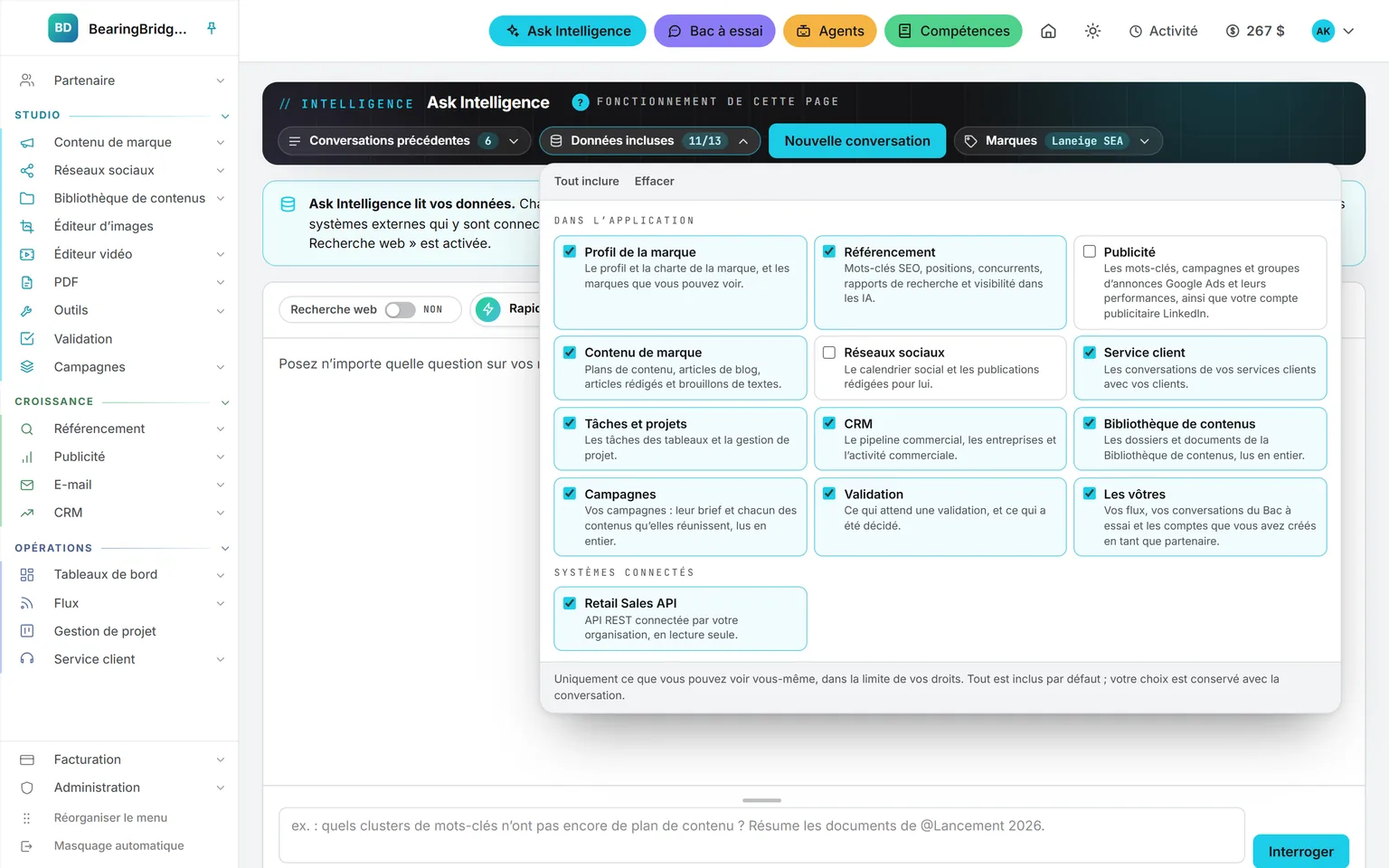The height and width of the screenshot is (868, 1389).
Task: Click the Réorganiser le menu grip icon
Action: pos(26,817)
